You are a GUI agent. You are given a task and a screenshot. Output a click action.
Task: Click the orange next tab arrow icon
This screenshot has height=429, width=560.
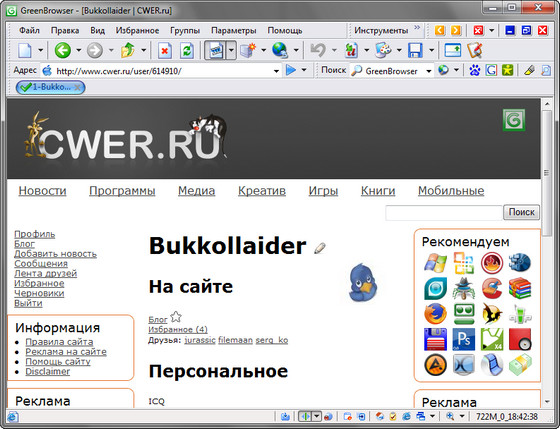[455, 30]
